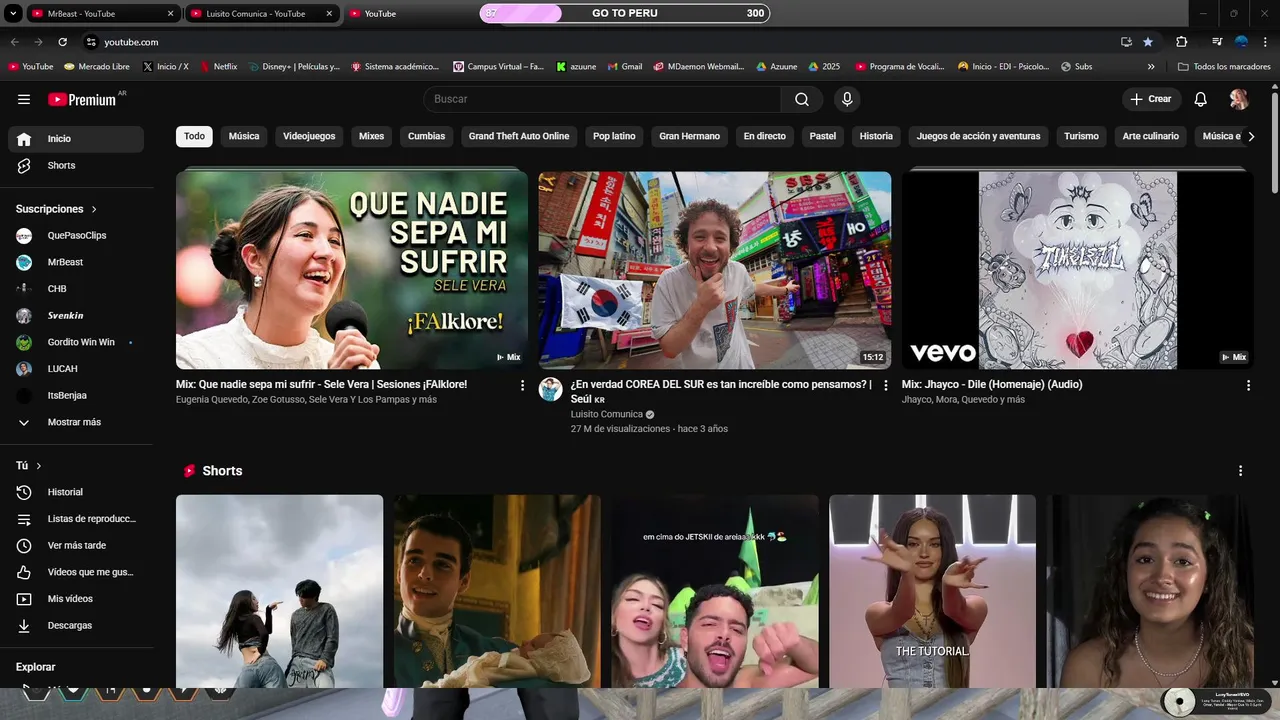
Task: Open THE TUTORIAL short
Action: (x=932, y=591)
